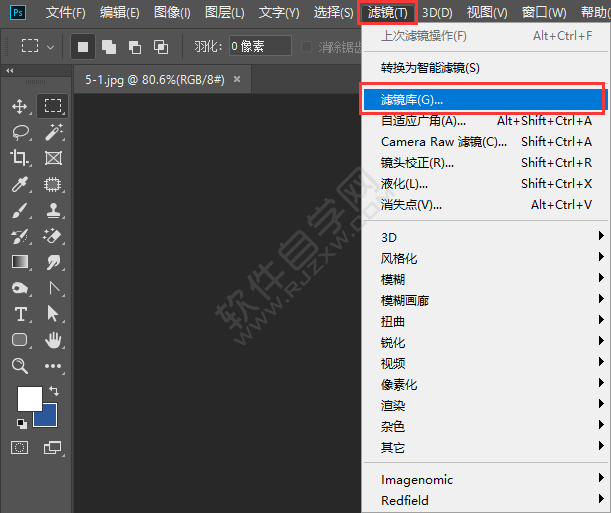Expand the 模糊画廊 submenu
This screenshot has height=513, width=611.
(x=486, y=300)
